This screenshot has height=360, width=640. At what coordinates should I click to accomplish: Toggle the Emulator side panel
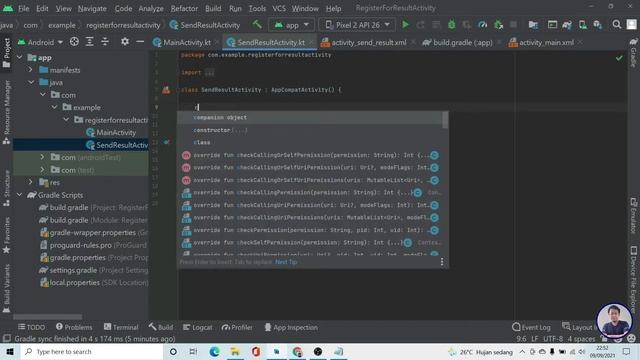633,216
